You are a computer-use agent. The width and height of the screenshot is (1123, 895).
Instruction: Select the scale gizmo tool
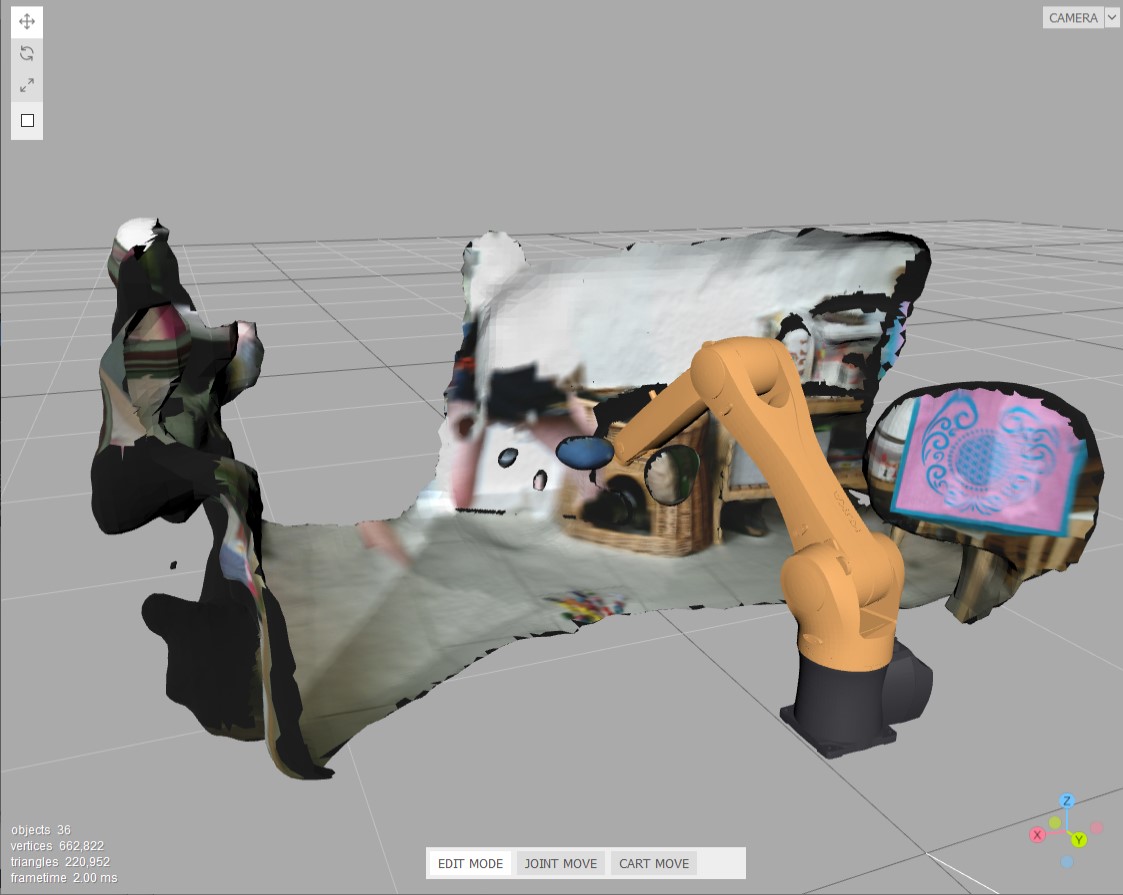(x=27, y=86)
